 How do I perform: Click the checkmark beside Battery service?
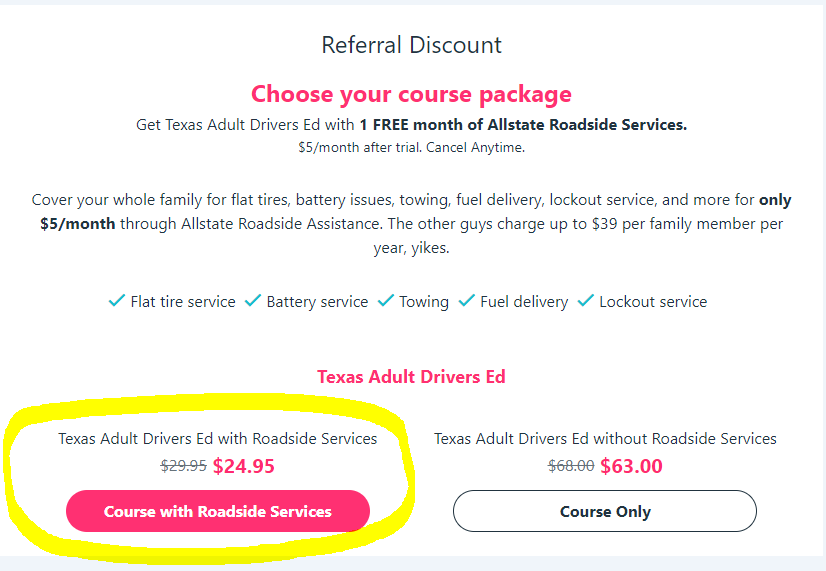pyautogui.click(x=253, y=300)
